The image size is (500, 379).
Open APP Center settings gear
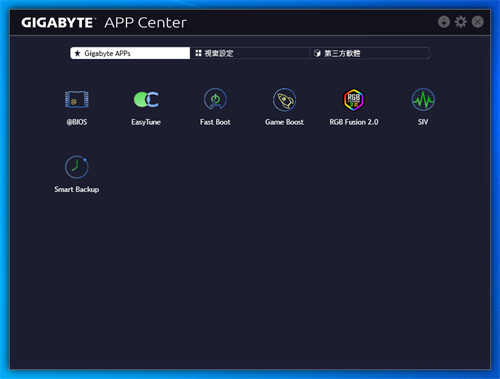(461, 22)
